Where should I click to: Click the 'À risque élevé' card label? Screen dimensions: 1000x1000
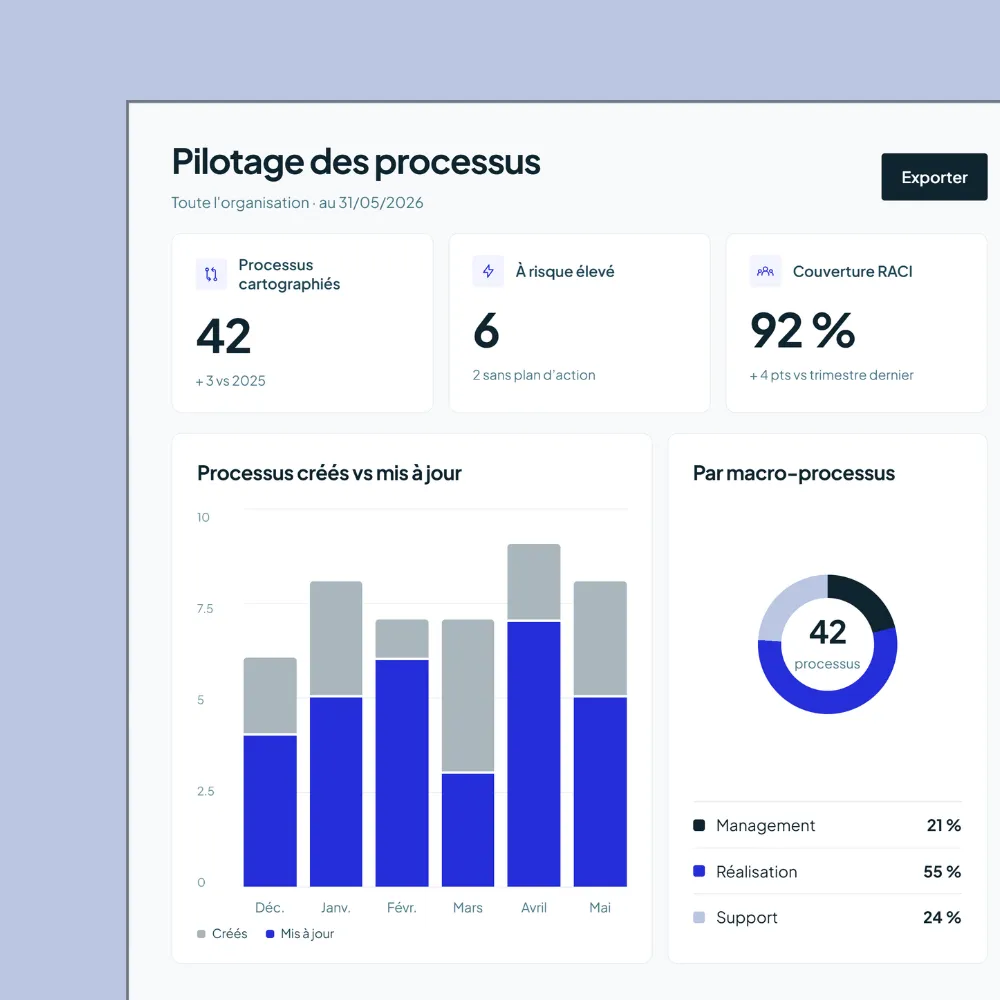point(564,272)
